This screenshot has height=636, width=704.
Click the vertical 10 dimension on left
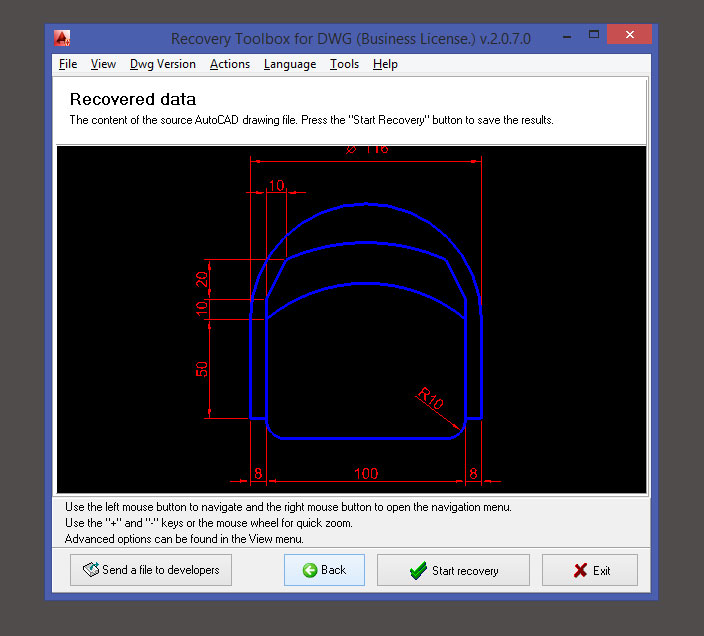pyautogui.click(x=202, y=309)
